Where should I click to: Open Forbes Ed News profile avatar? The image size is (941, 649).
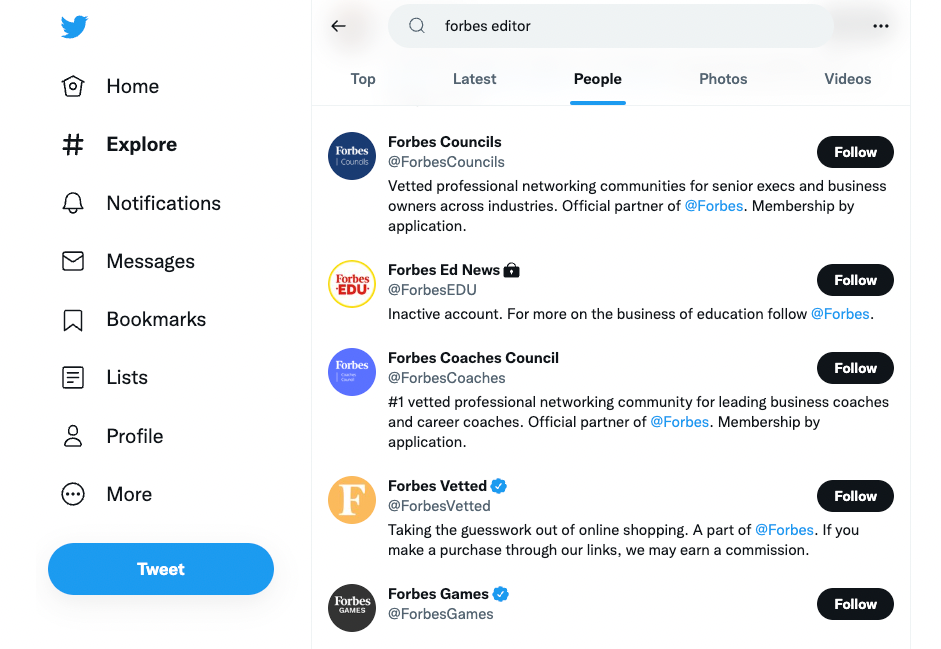click(352, 284)
